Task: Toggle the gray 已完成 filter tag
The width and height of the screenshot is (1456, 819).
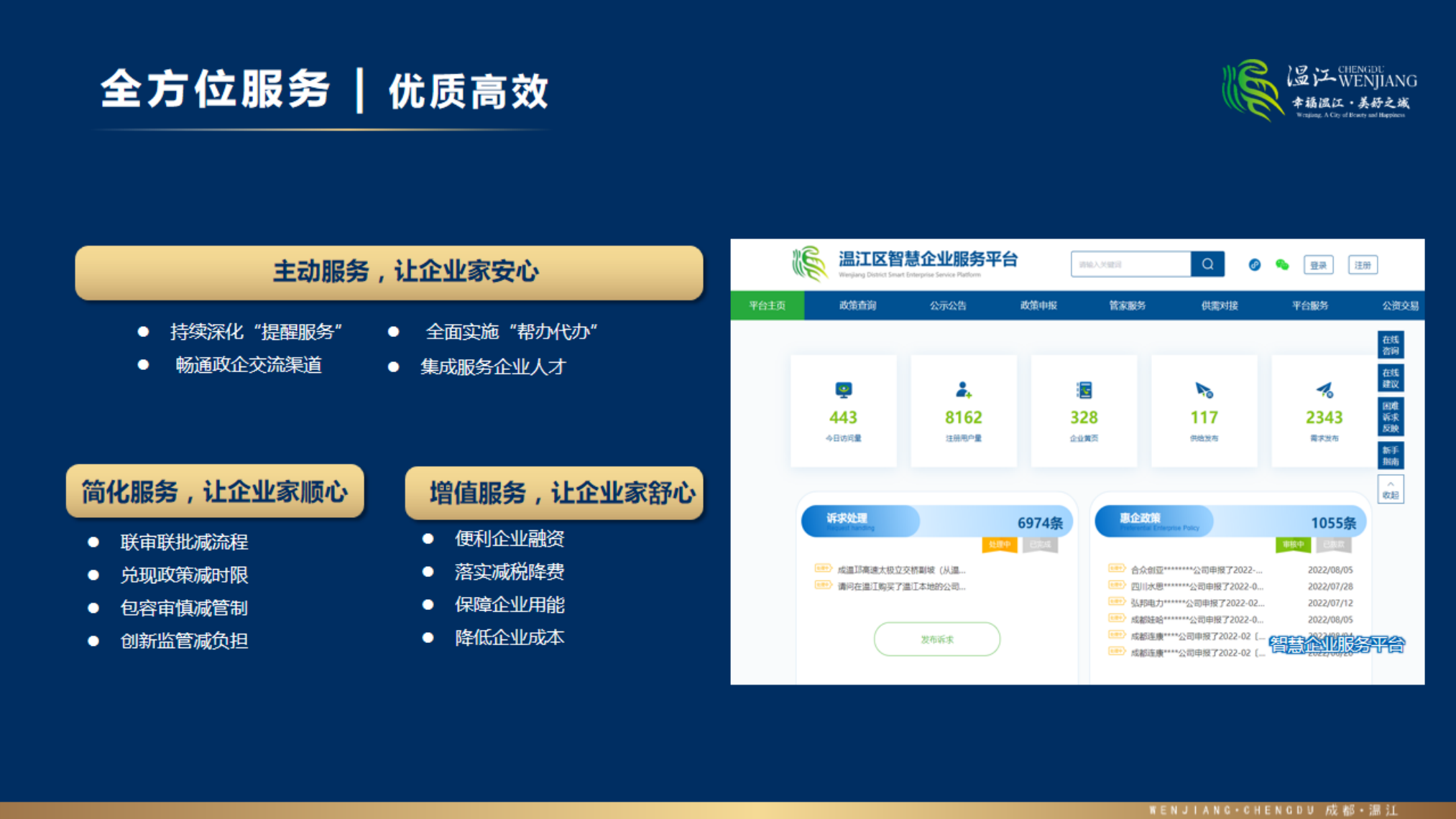Action: click(1040, 545)
